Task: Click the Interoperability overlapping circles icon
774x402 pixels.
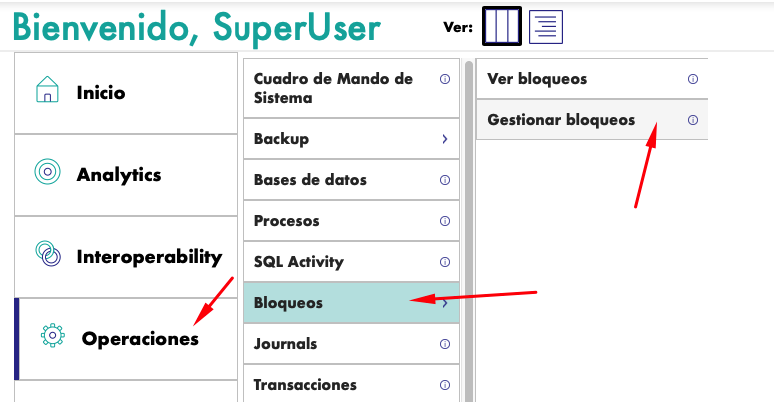Action: (47, 255)
